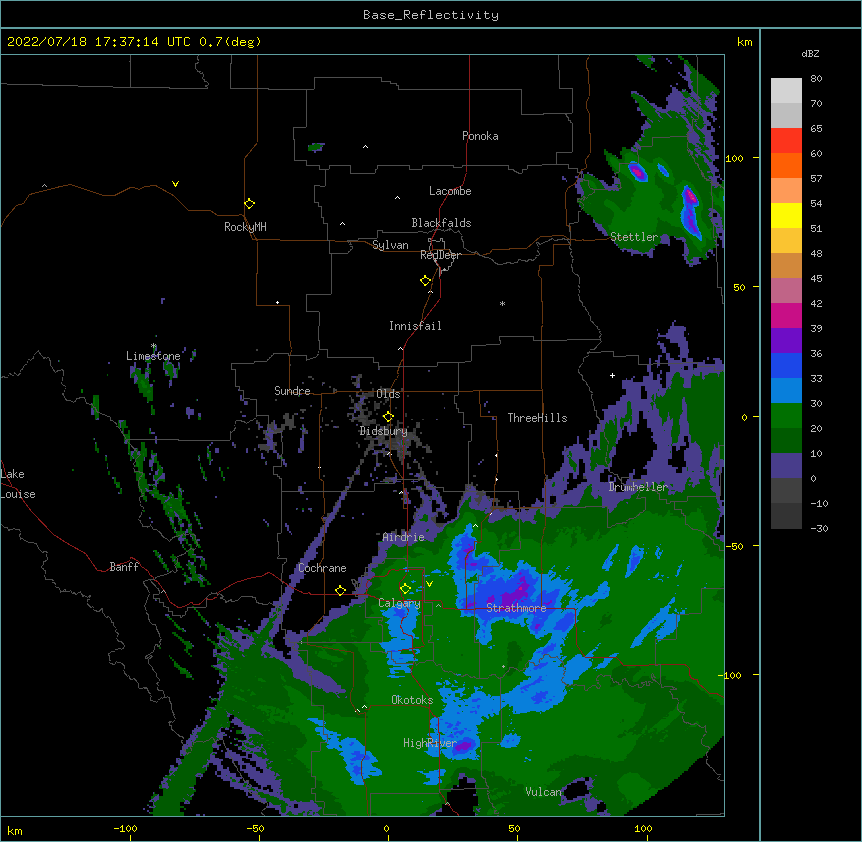Click the Sylvan label
The height and width of the screenshot is (842, 862).
[x=390, y=245]
